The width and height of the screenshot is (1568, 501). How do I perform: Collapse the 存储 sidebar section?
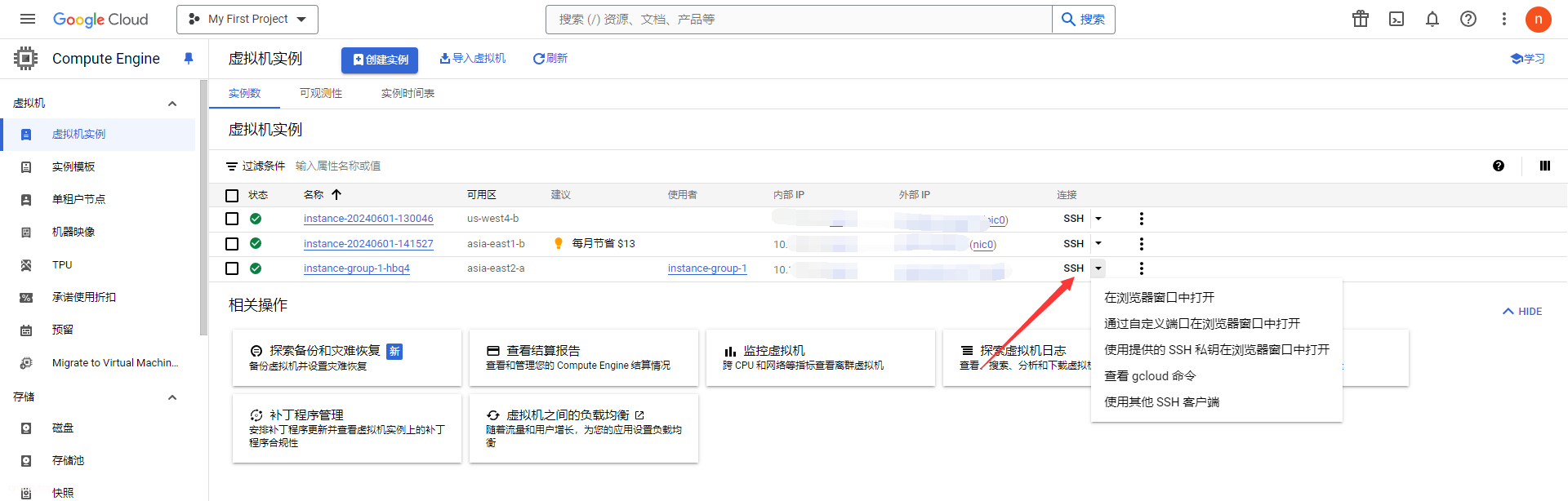tap(172, 397)
